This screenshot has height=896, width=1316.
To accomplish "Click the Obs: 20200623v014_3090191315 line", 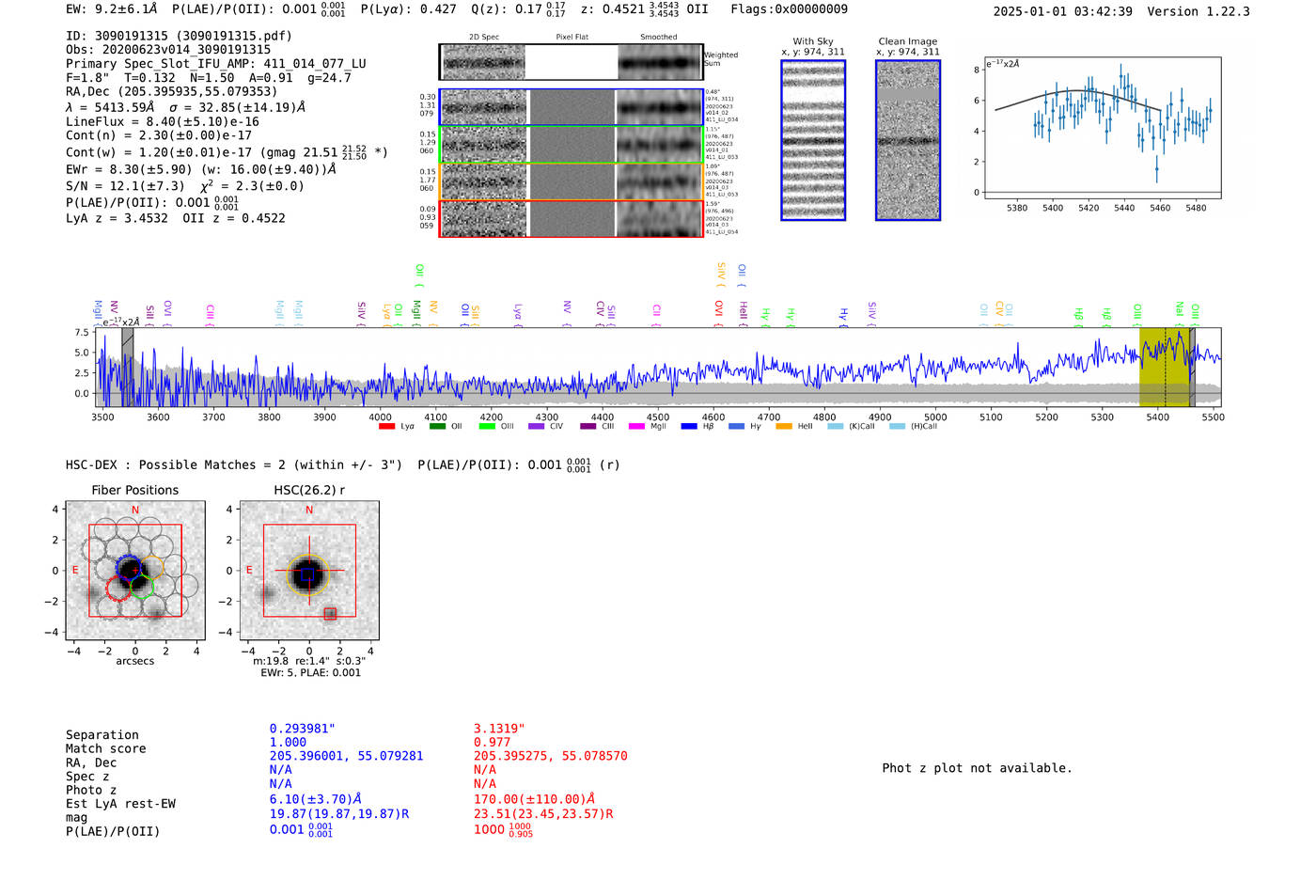I will pos(168,50).
